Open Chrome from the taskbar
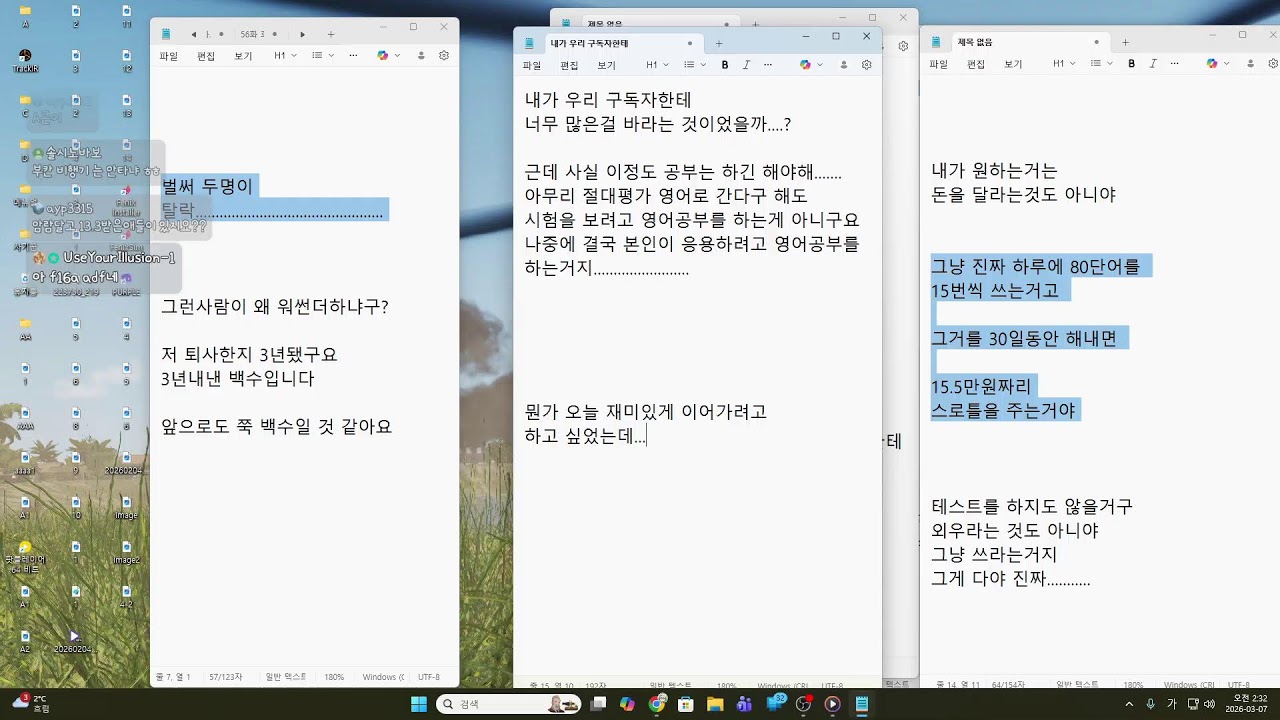This screenshot has height=720, width=1280. click(656, 704)
